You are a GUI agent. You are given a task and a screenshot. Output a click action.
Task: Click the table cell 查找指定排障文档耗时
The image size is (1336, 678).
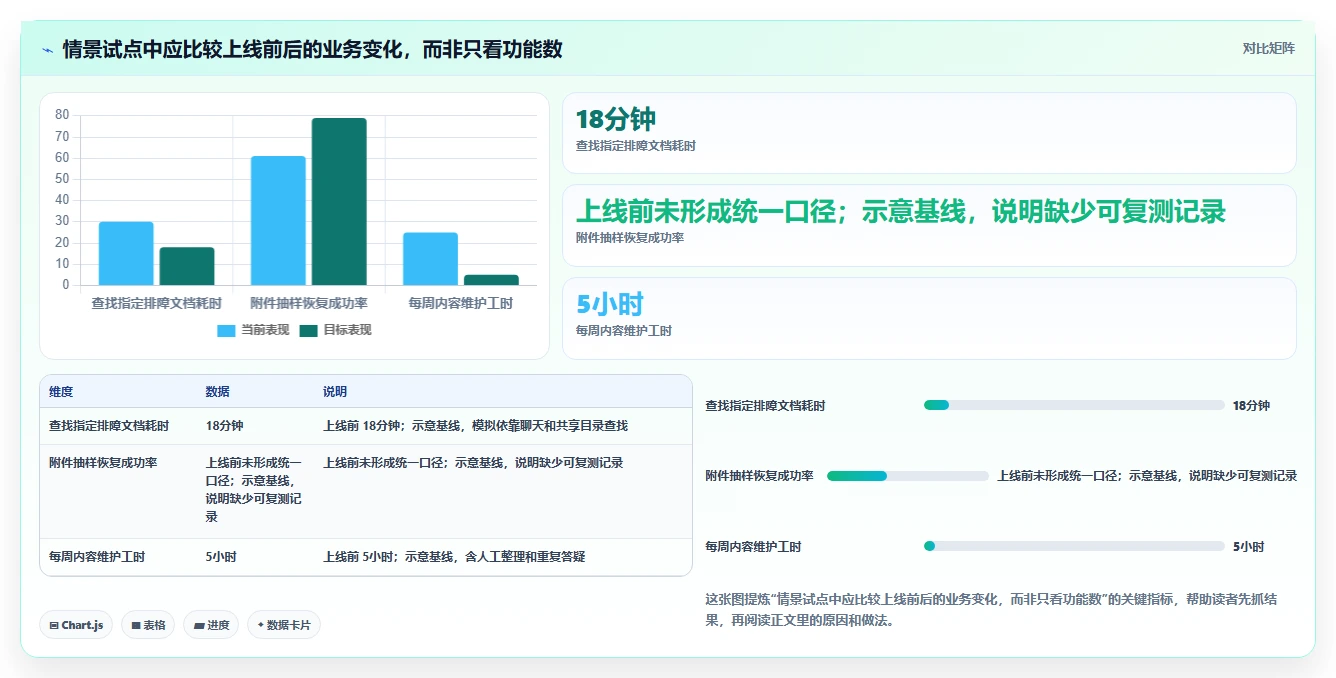point(109,426)
